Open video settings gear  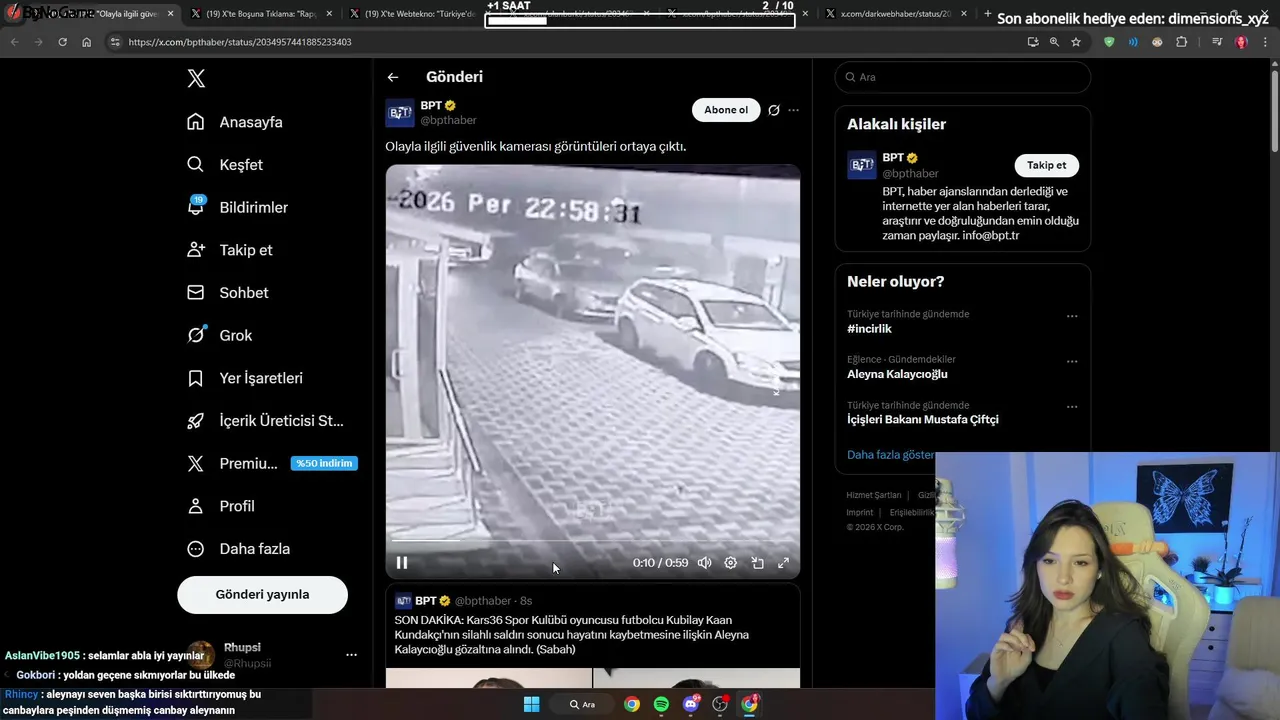click(x=731, y=563)
